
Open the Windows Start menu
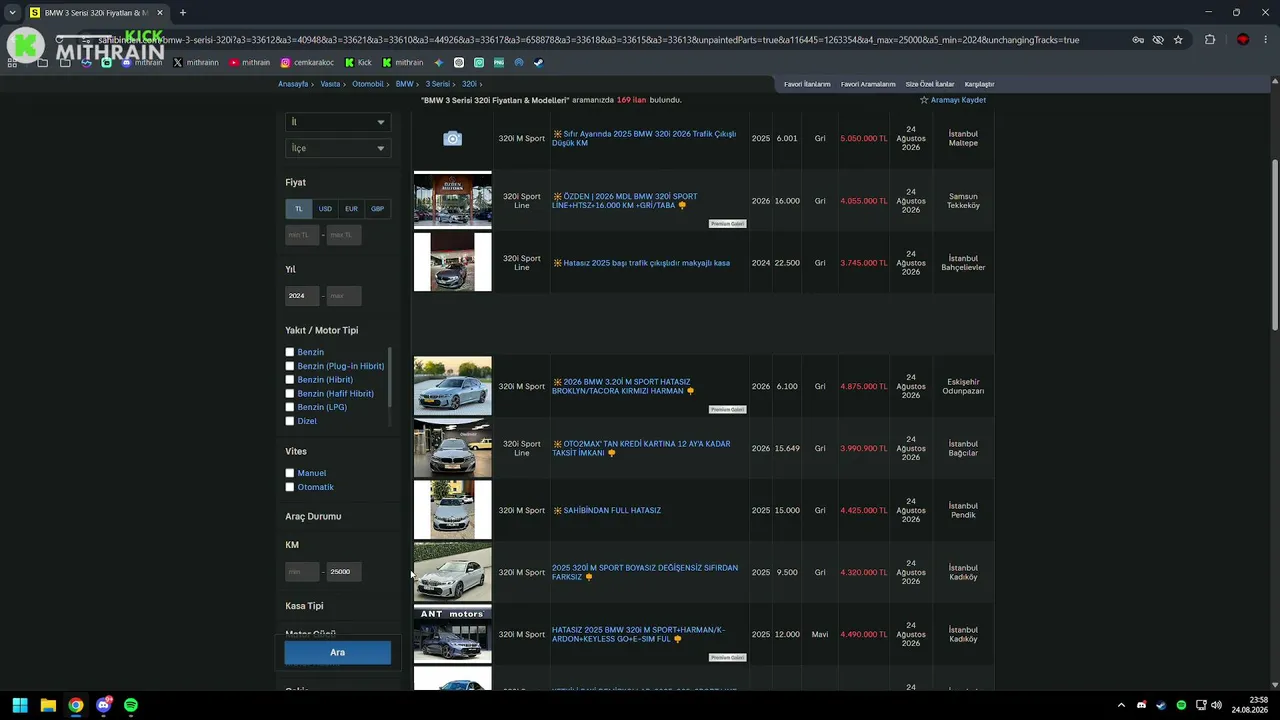pyautogui.click(x=20, y=705)
